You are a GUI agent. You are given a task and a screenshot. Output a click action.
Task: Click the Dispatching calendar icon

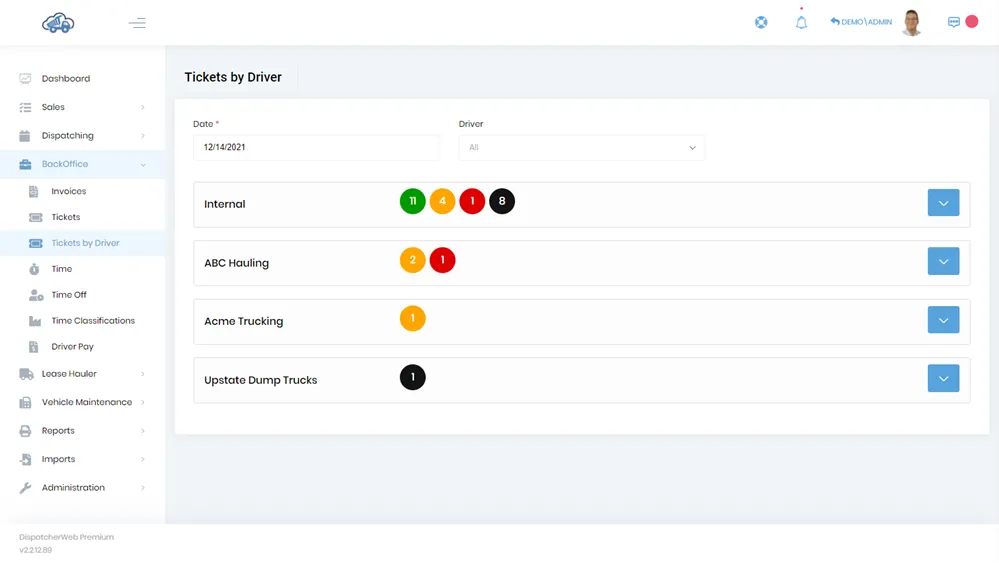pos(25,136)
